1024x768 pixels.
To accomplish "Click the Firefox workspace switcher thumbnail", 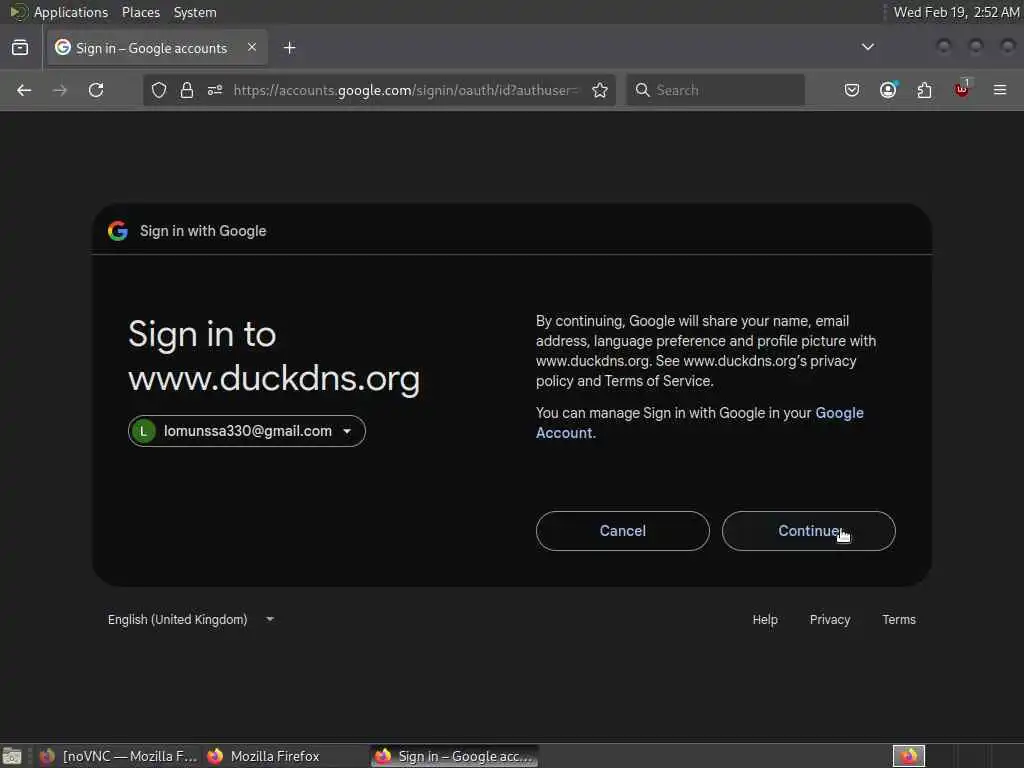I will pos(908,756).
